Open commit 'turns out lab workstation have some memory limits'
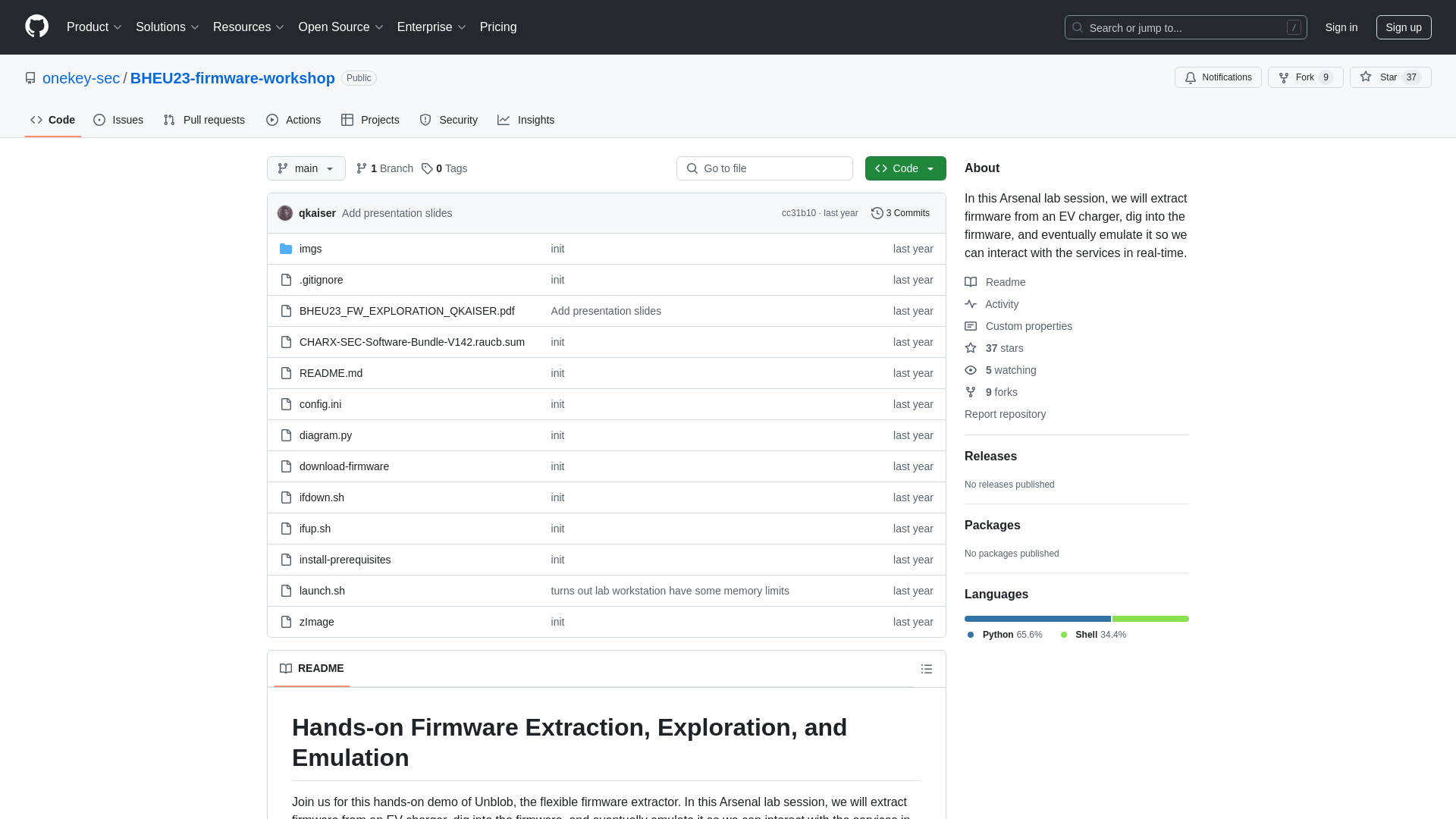1456x819 pixels. pos(670,591)
